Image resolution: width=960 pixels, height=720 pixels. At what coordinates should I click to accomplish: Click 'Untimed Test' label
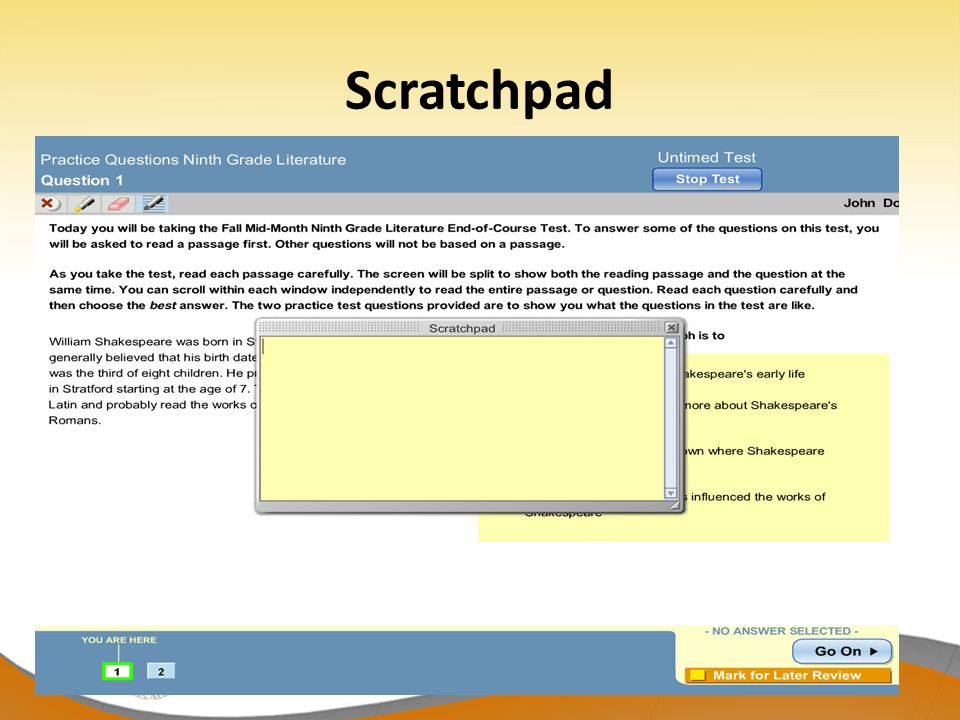click(707, 157)
